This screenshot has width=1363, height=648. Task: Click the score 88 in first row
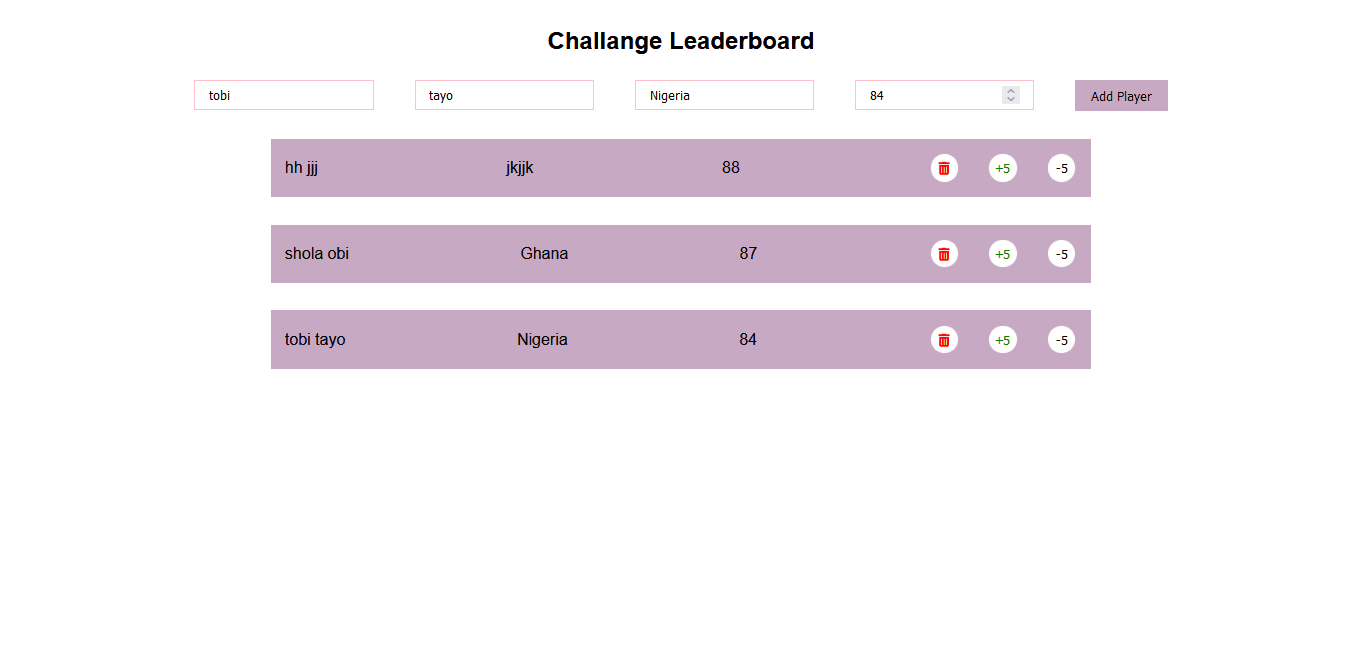pos(731,168)
